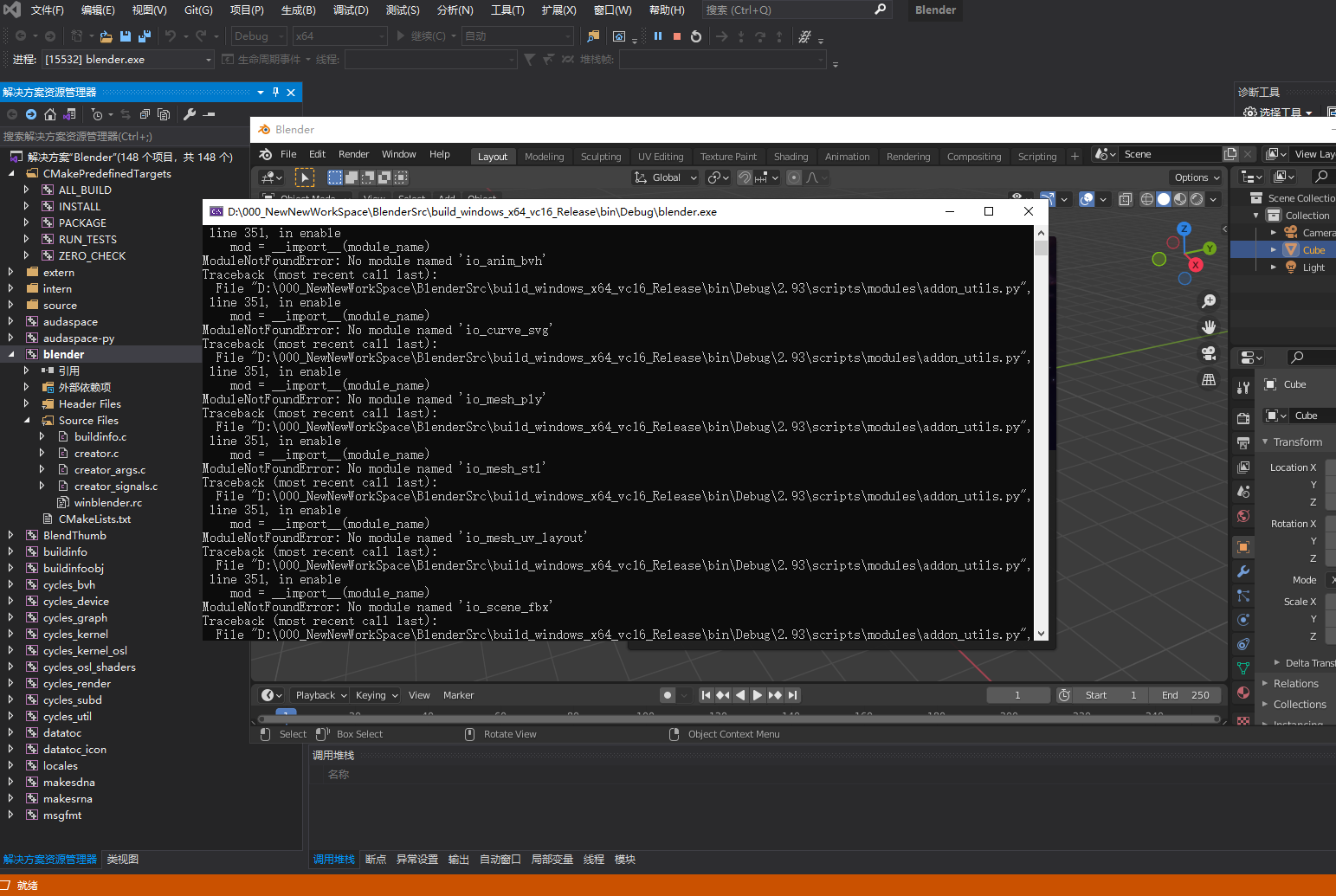Open Modifier properties wrench tab
1336x896 pixels.
pos(1243,571)
